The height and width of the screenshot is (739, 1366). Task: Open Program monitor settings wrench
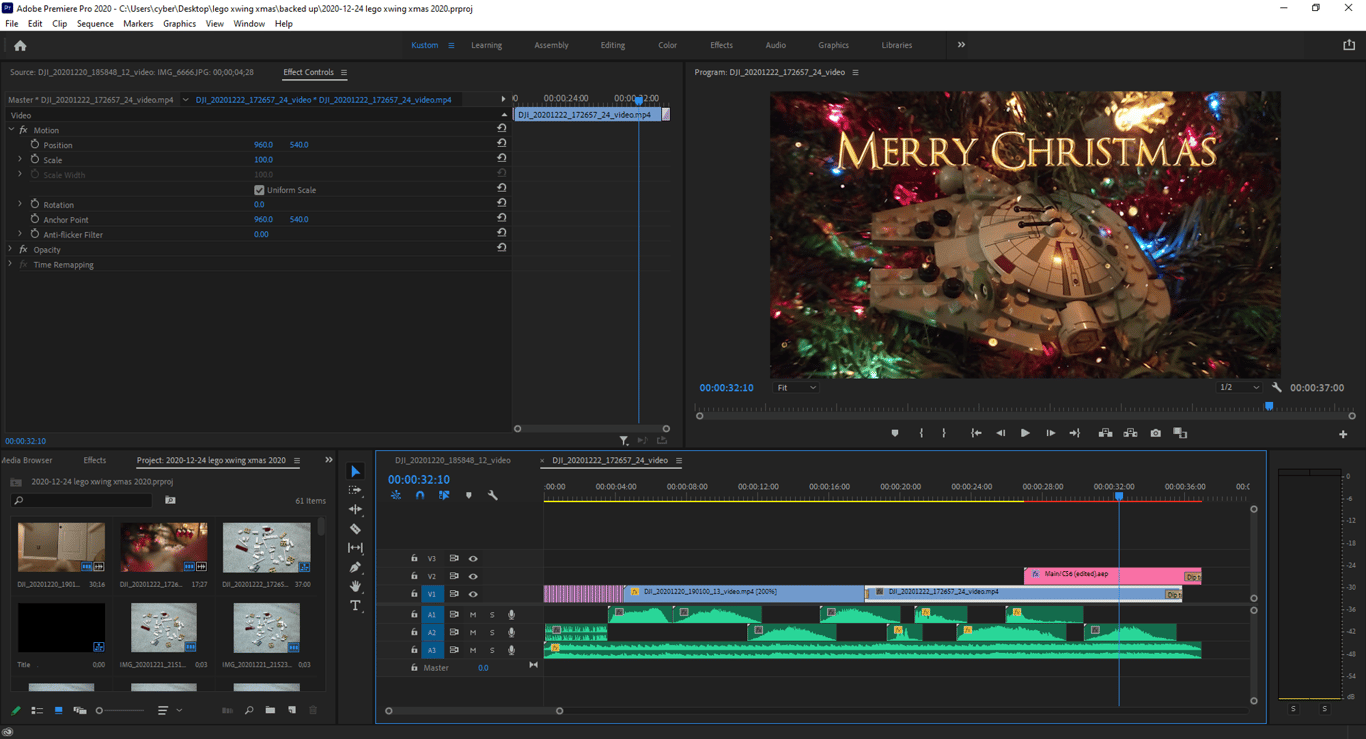coord(1276,387)
